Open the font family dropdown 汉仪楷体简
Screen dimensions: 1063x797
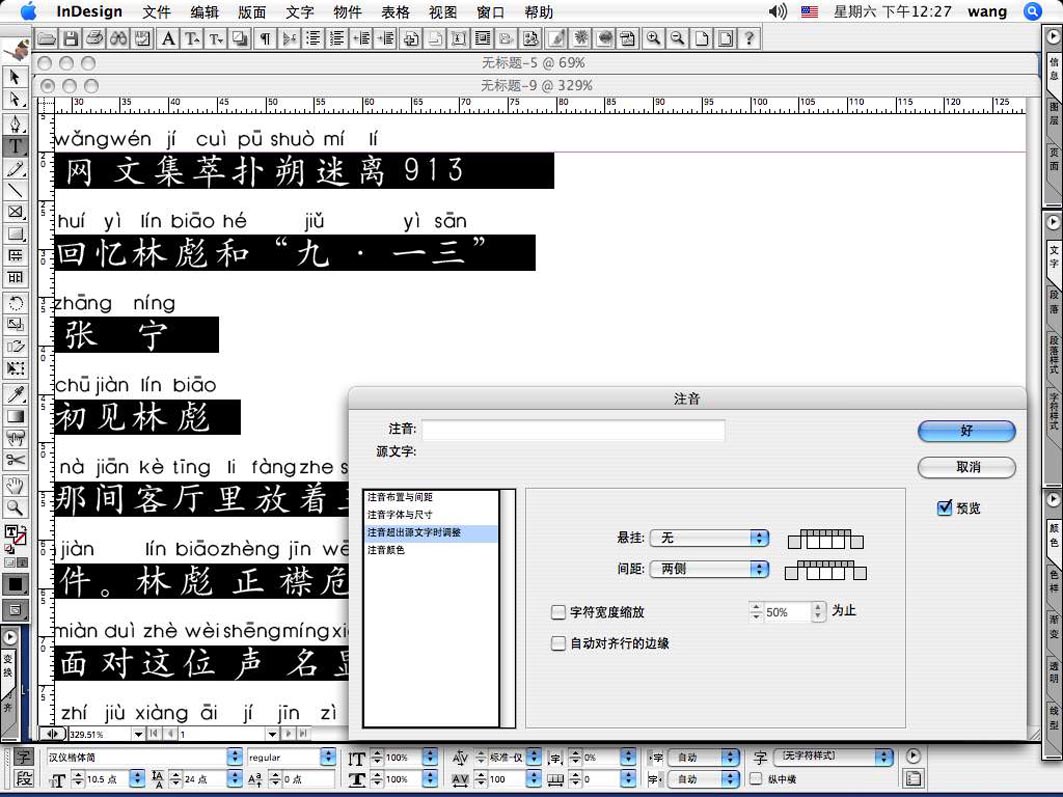coord(143,758)
